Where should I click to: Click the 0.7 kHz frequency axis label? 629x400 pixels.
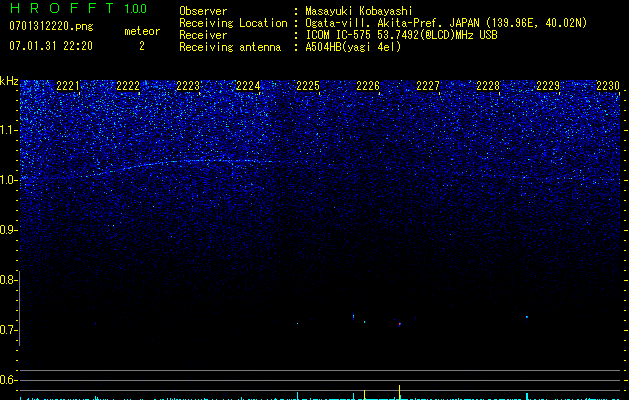click(x=9, y=330)
